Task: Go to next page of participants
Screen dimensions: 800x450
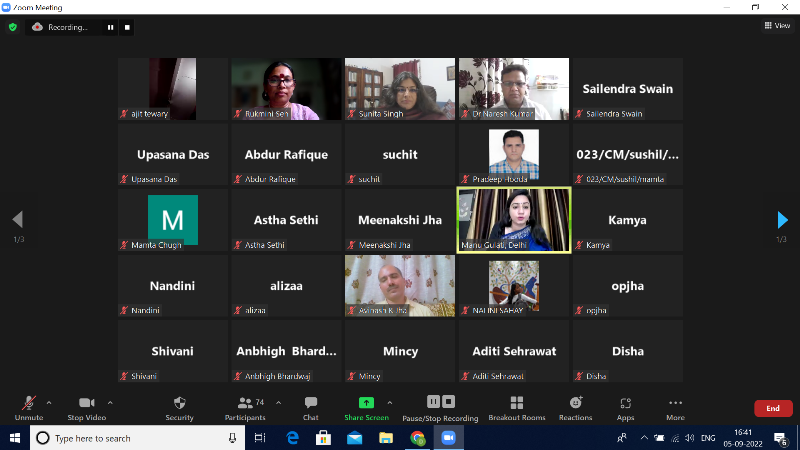Action: click(783, 220)
